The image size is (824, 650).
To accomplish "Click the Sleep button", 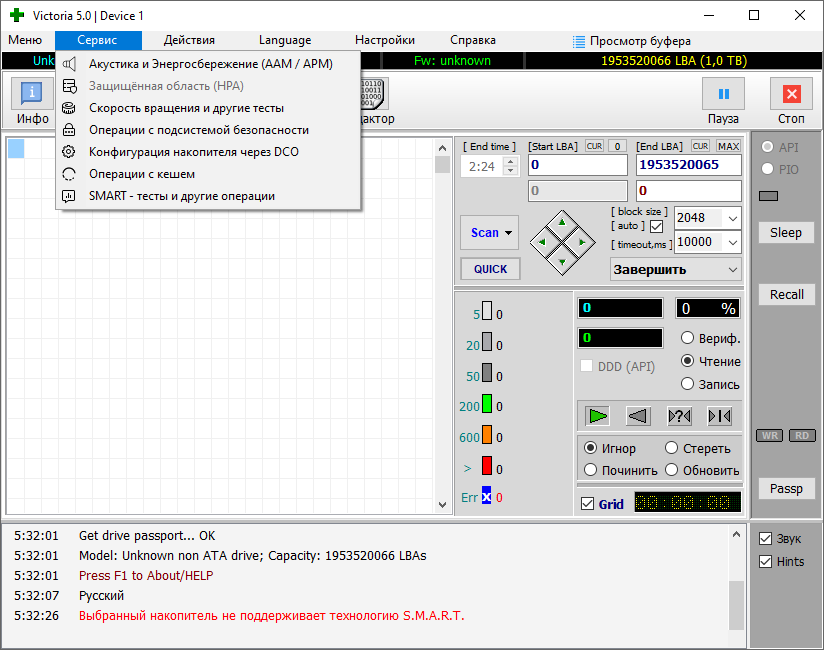I will 786,232.
